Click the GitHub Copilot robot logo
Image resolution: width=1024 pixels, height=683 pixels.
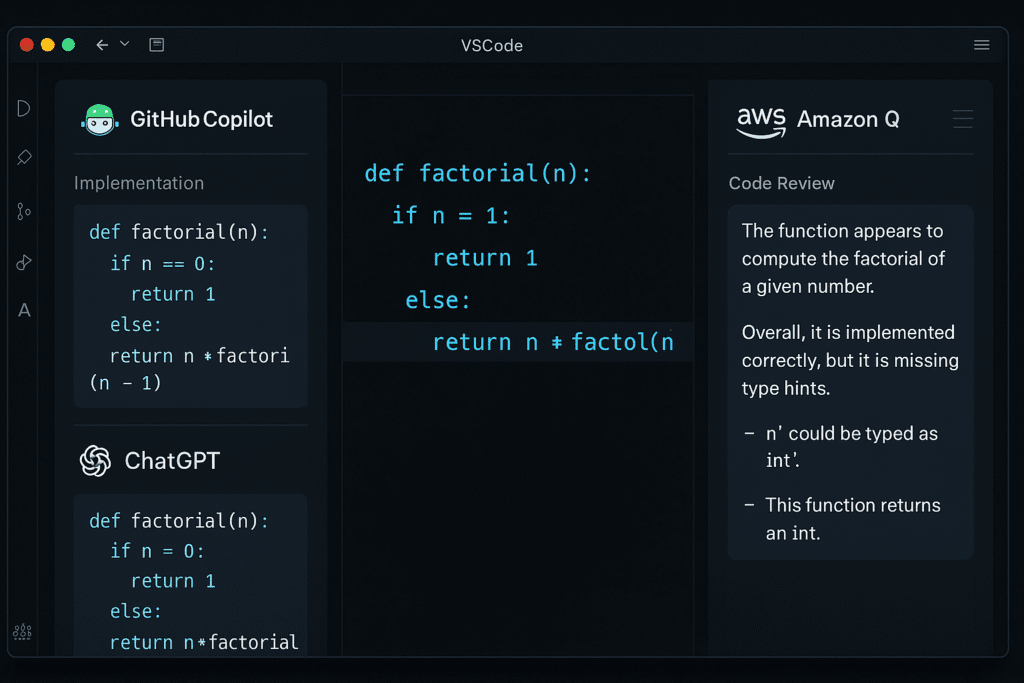[x=98, y=120]
